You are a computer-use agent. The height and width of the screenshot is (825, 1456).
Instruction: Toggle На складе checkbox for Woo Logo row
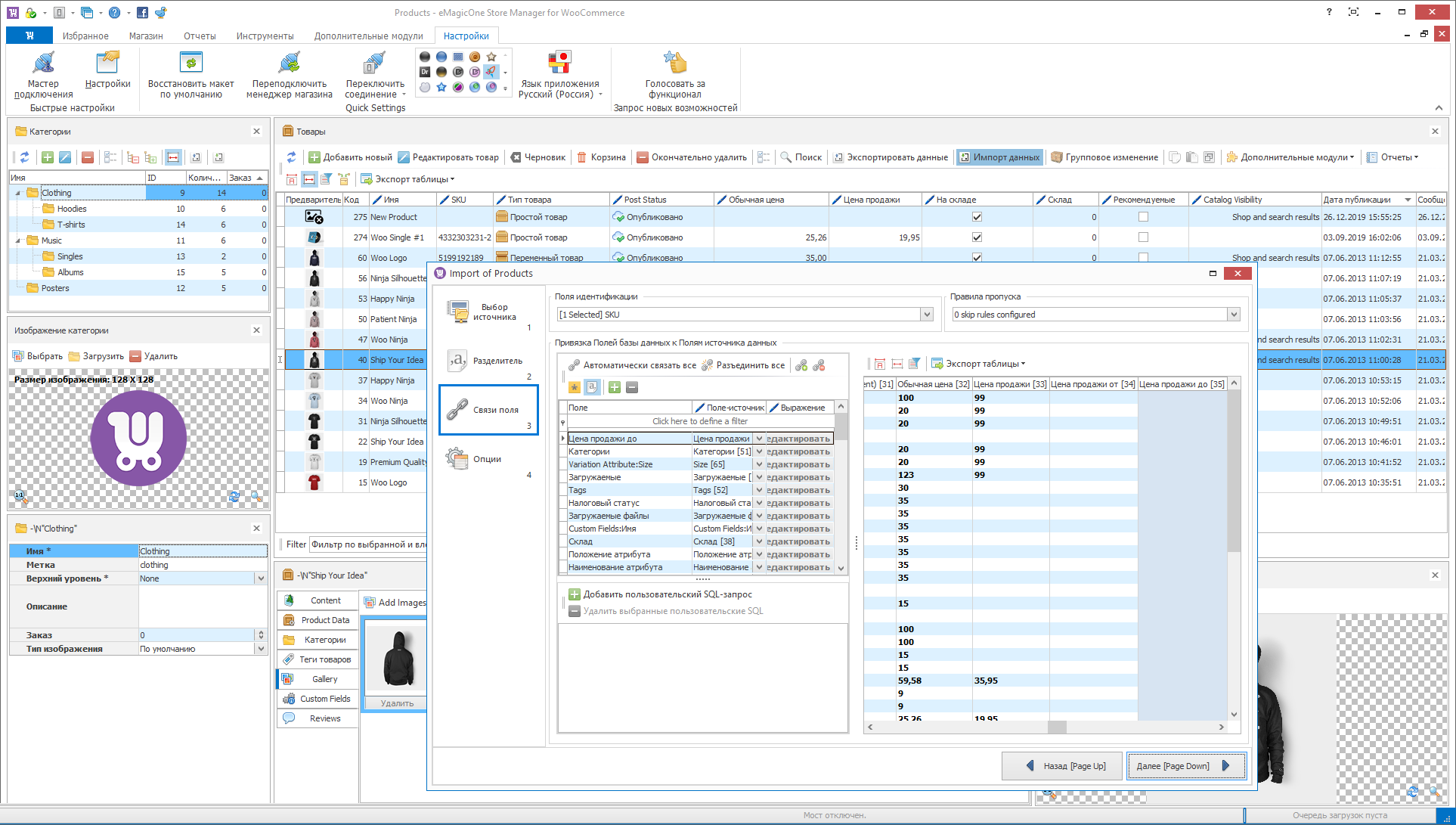[977, 257]
